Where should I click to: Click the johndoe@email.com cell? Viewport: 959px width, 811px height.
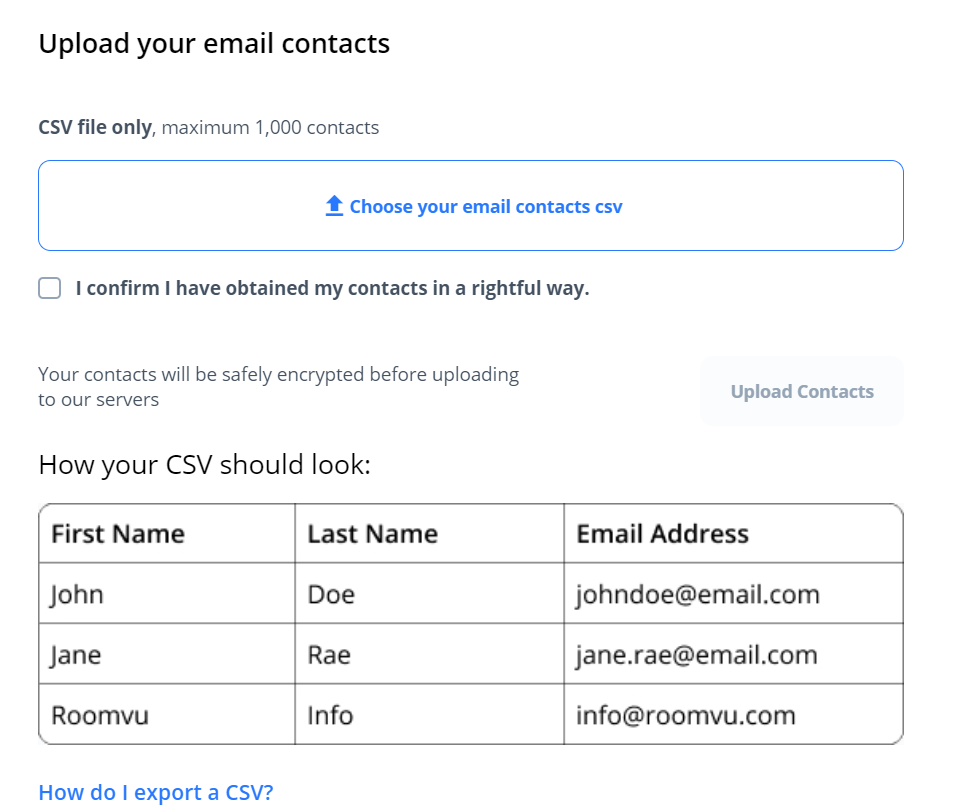(x=697, y=595)
